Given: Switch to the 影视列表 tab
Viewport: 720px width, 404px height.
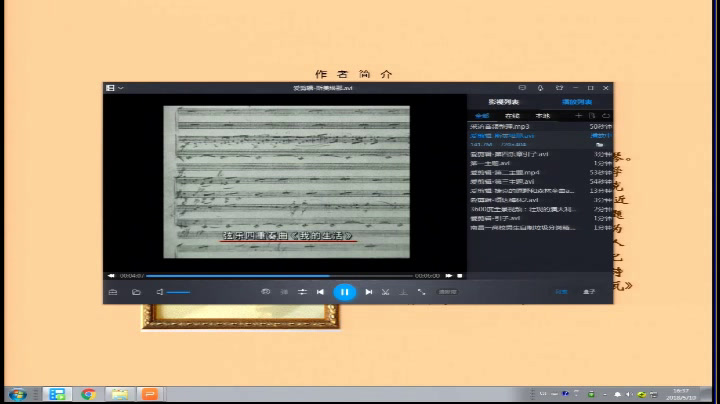Looking at the screenshot, I should 504,102.
